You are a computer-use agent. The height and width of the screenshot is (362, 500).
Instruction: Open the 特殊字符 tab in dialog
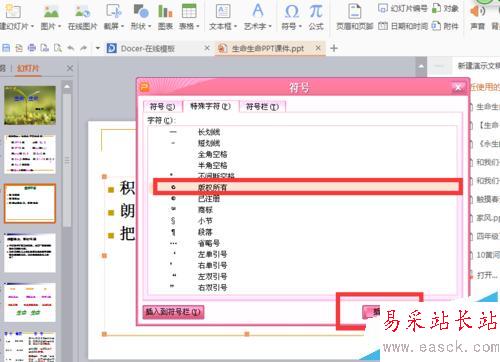coord(210,106)
